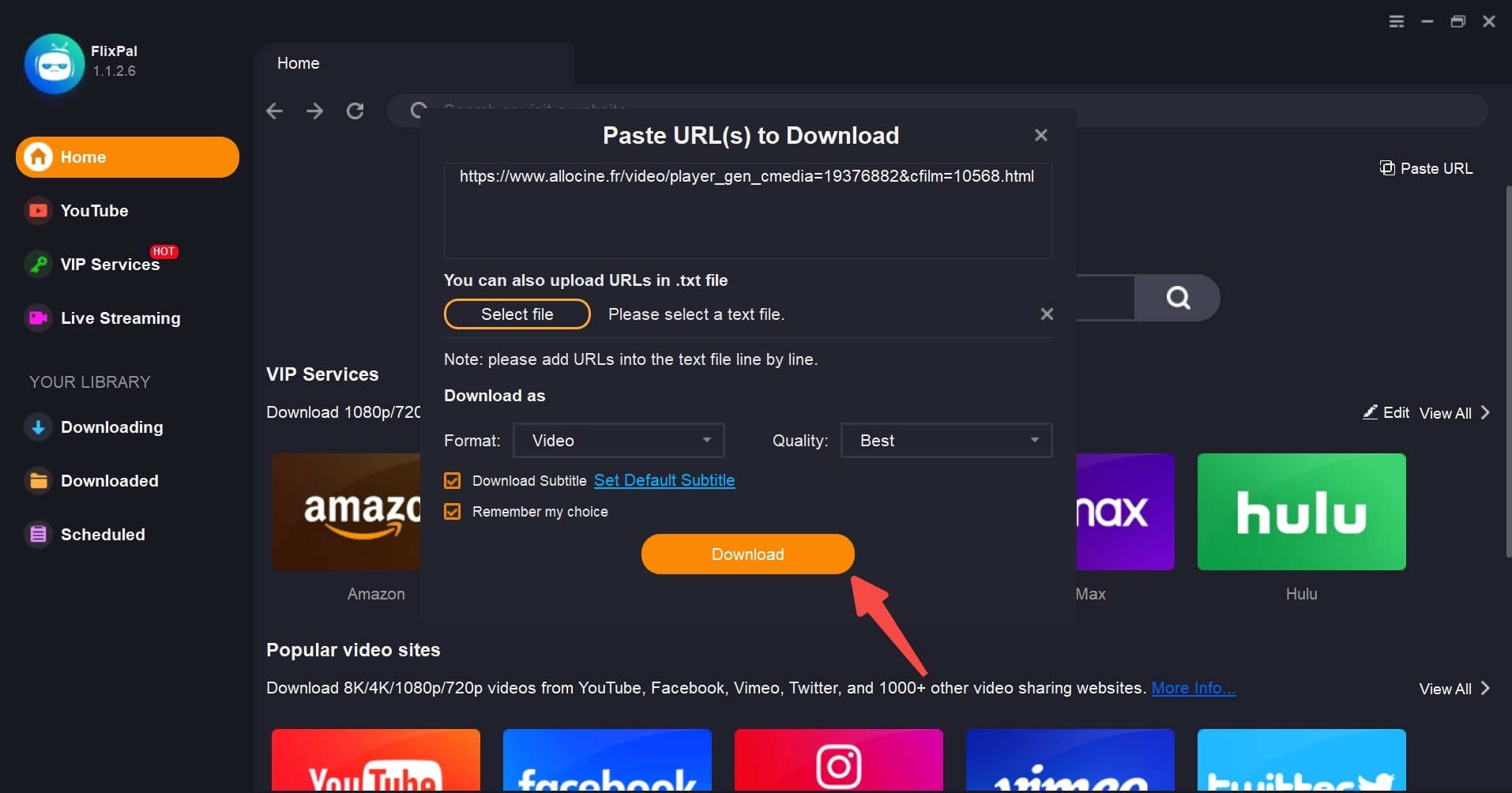Uncheck Download Subtitle option
This screenshot has width=1512, height=793.
tap(453, 481)
